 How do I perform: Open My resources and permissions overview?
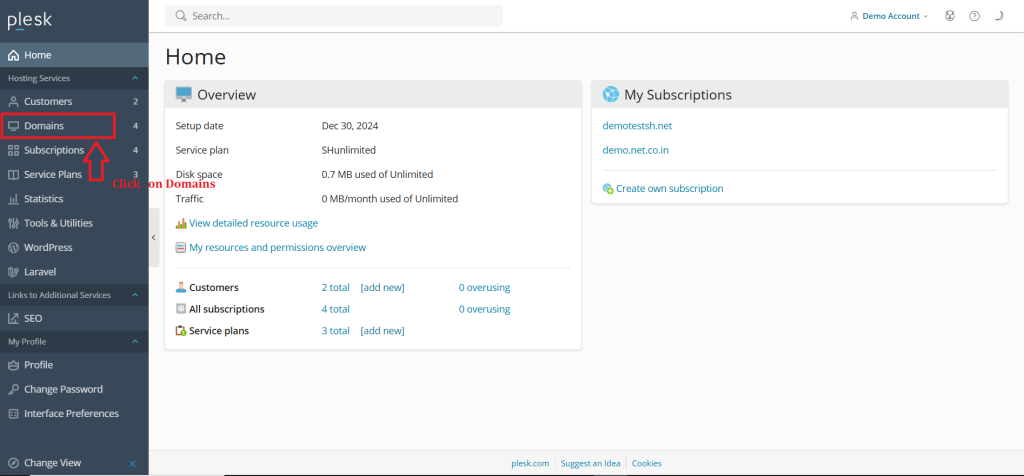[278, 247]
